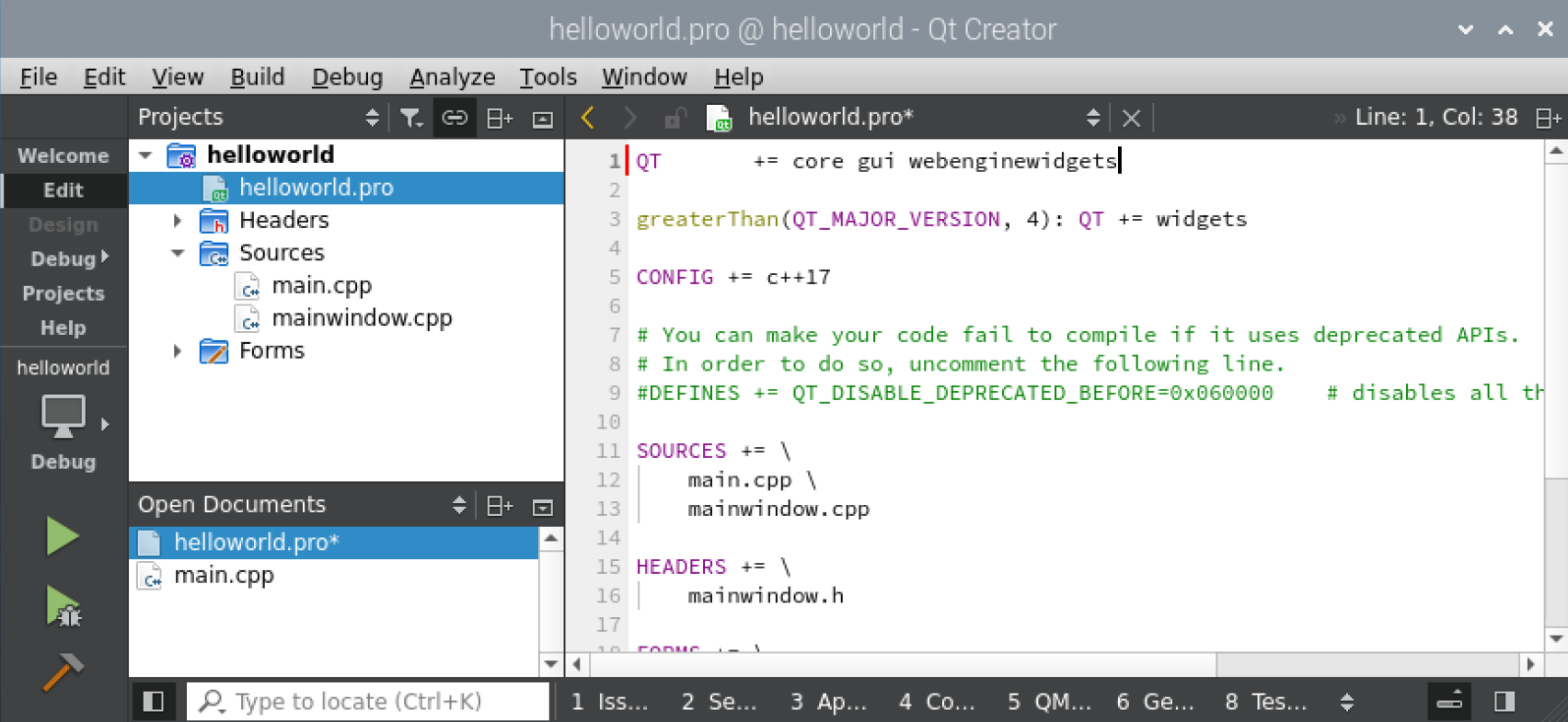Image resolution: width=1568 pixels, height=722 pixels.
Task: Go forward with the right arrow
Action: click(x=630, y=118)
